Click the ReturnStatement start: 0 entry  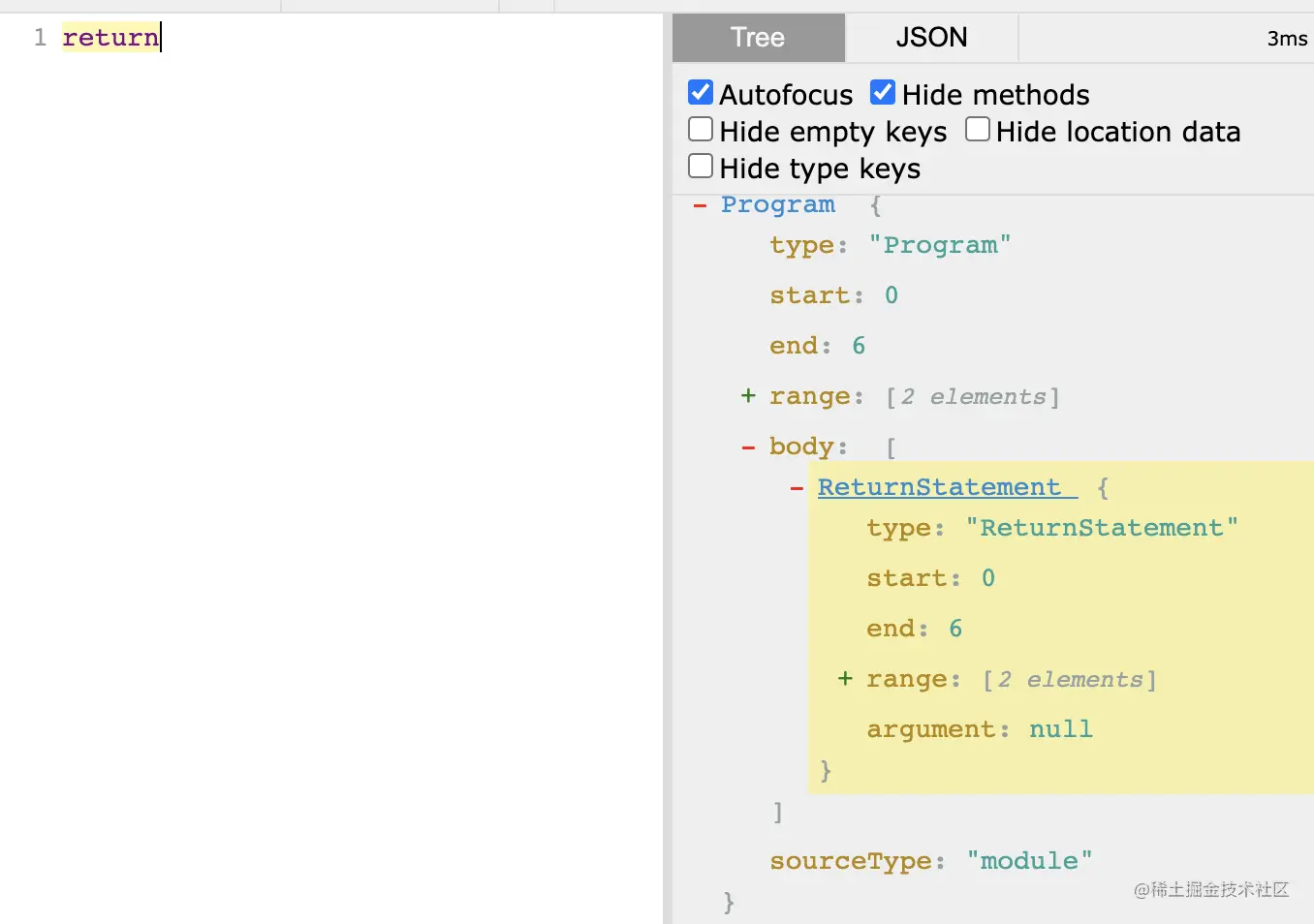coord(931,578)
